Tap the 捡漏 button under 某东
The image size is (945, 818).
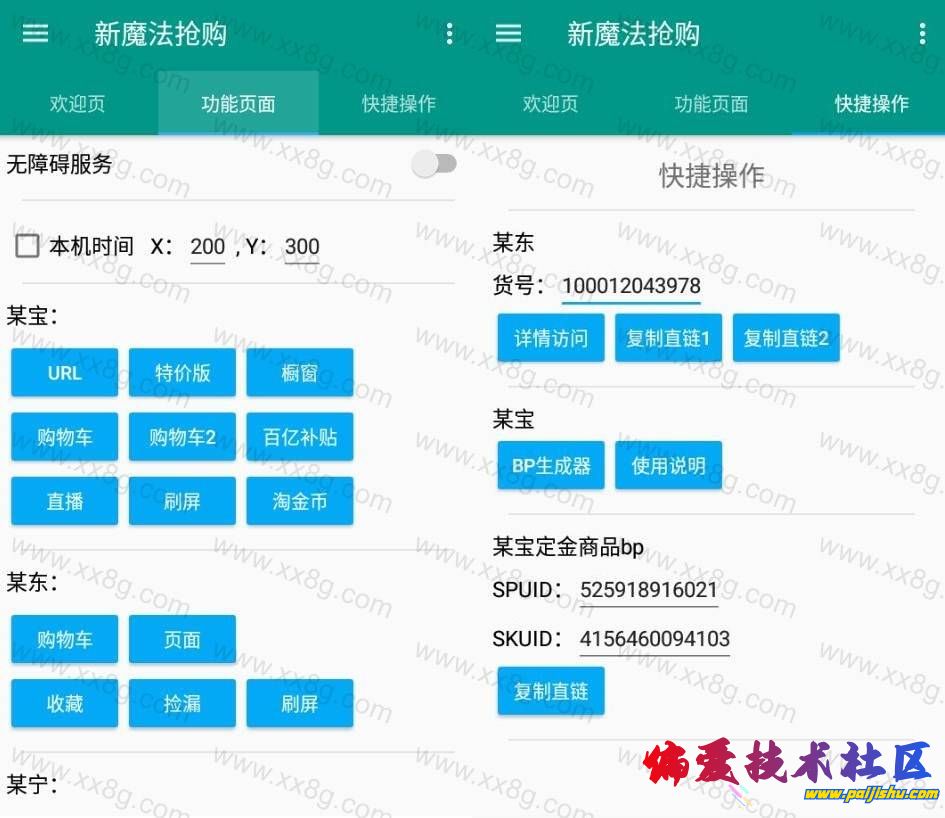[182, 703]
